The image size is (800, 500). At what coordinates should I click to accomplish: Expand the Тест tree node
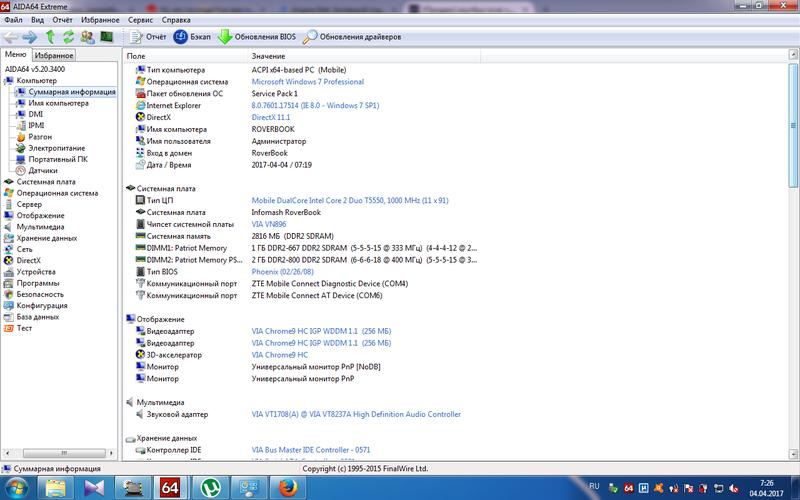tap(24, 328)
